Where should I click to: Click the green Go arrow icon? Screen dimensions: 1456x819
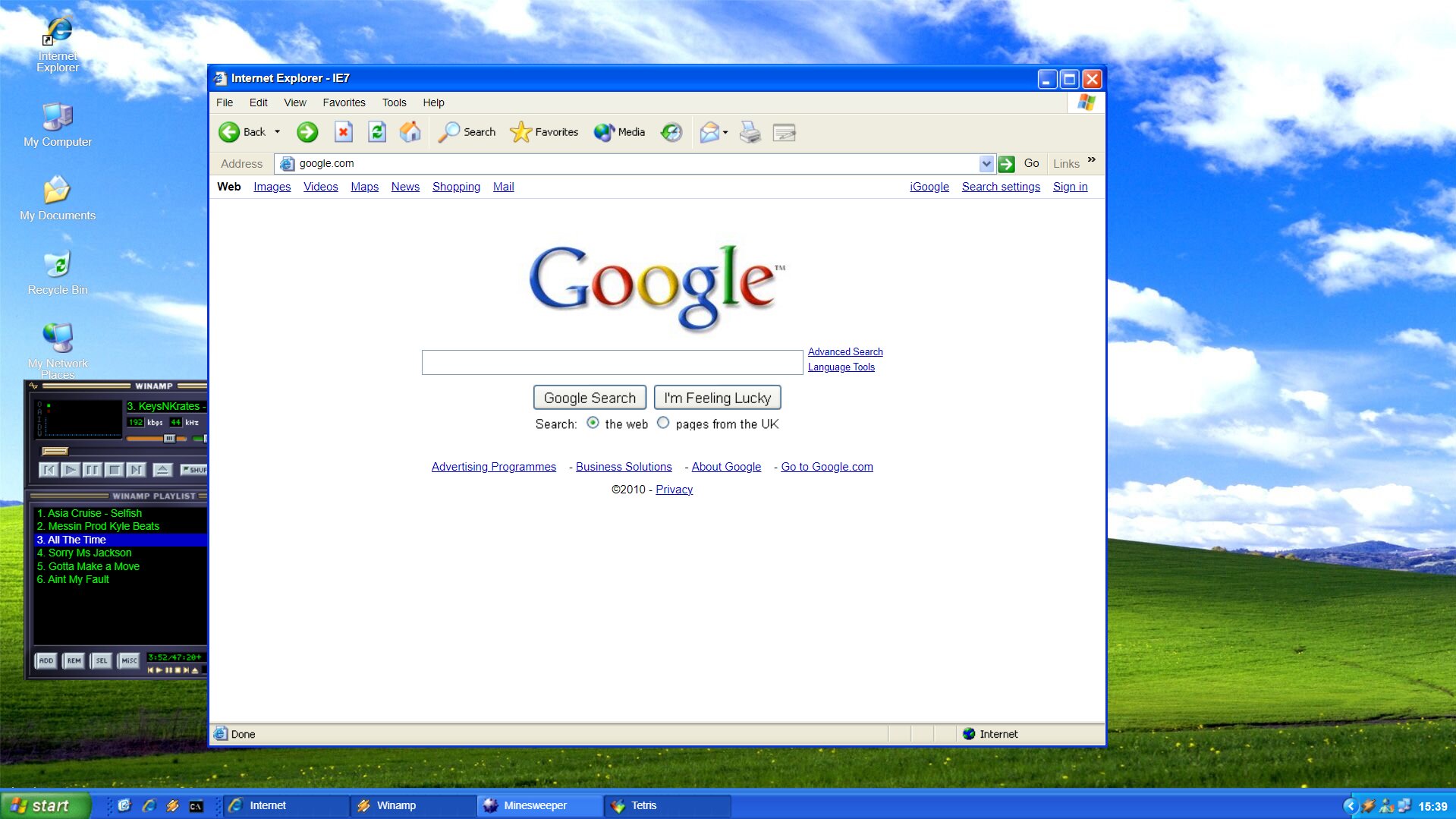(1007, 163)
